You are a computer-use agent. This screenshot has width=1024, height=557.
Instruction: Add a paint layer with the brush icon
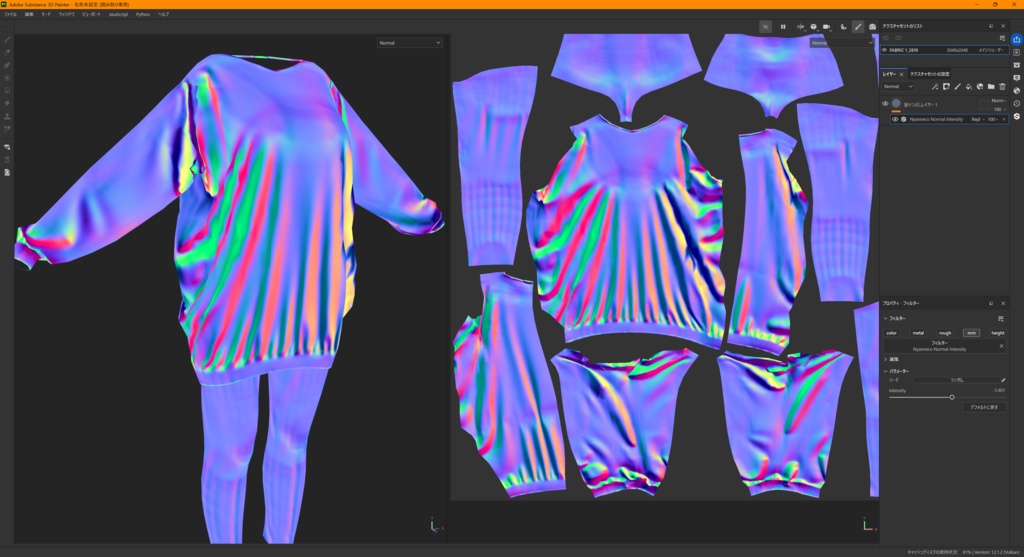click(x=957, y=87)
